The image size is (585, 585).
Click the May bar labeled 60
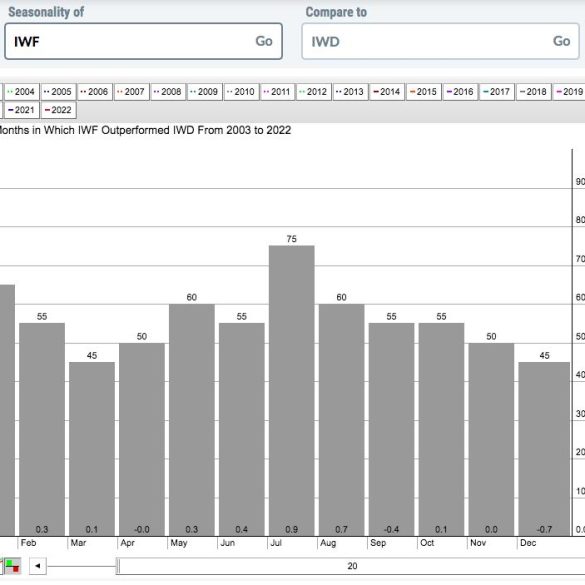(x=192, y=420)
